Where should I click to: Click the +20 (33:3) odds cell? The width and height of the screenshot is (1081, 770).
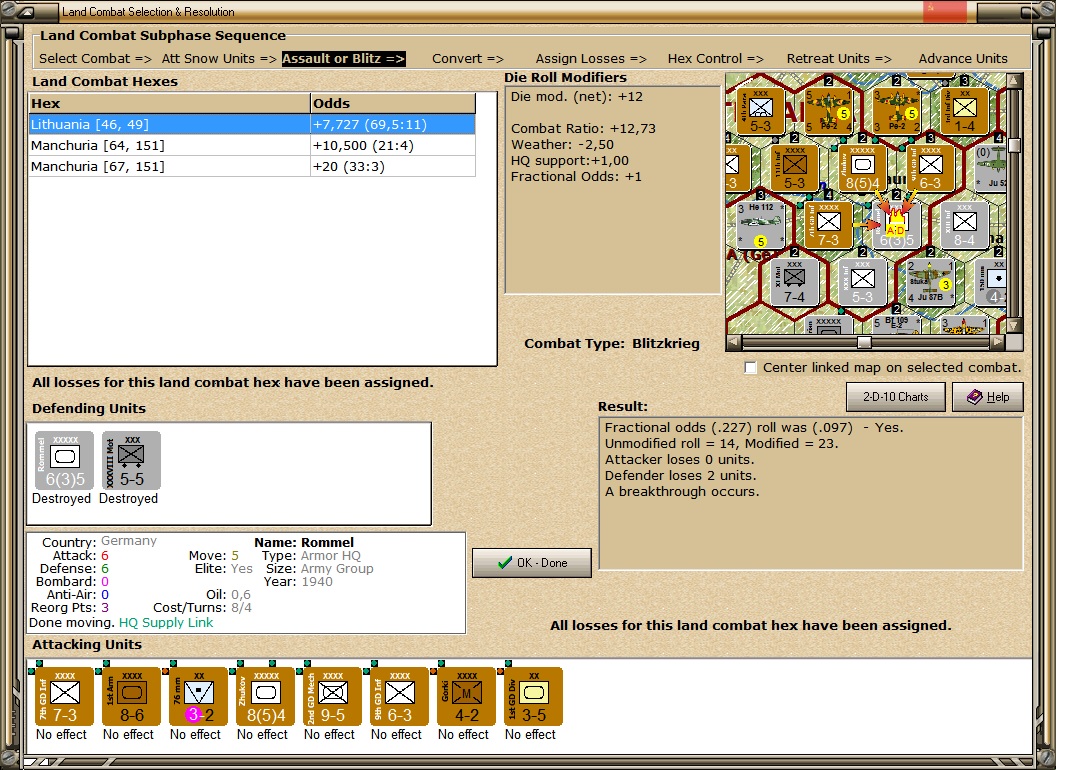click(393, 166)
